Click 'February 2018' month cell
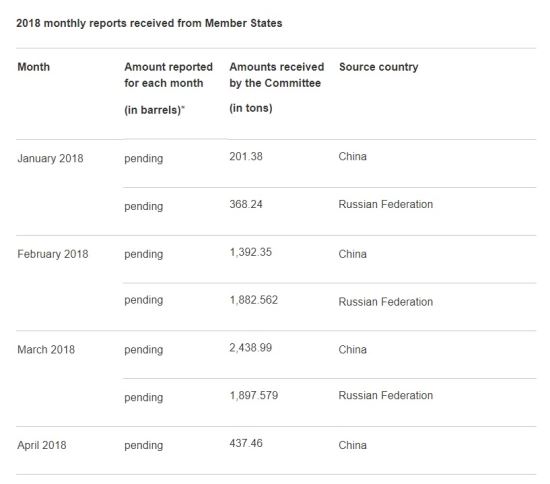The image size is (550, 484). (53, 254)
